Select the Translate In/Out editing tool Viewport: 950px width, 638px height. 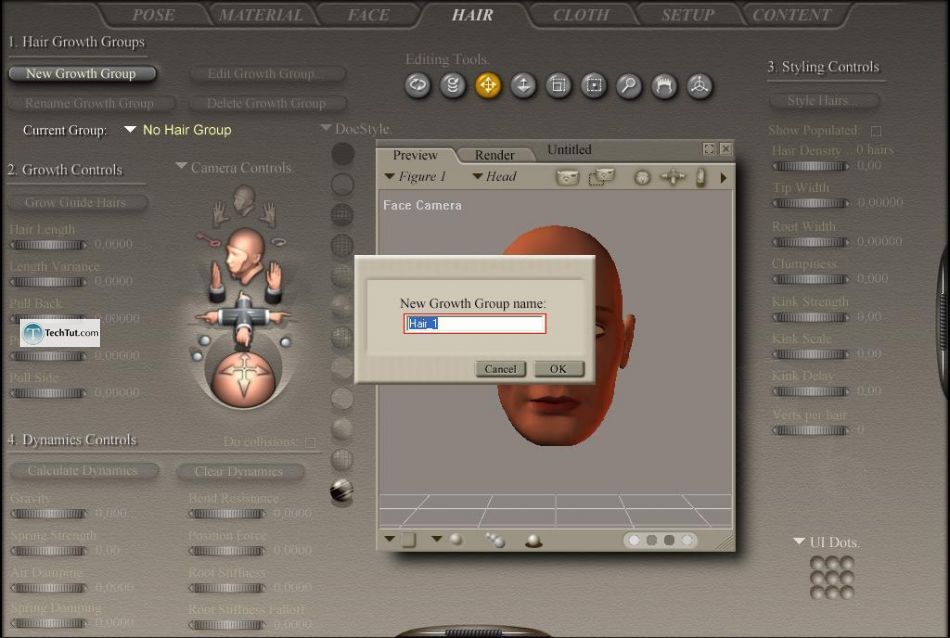523,85
